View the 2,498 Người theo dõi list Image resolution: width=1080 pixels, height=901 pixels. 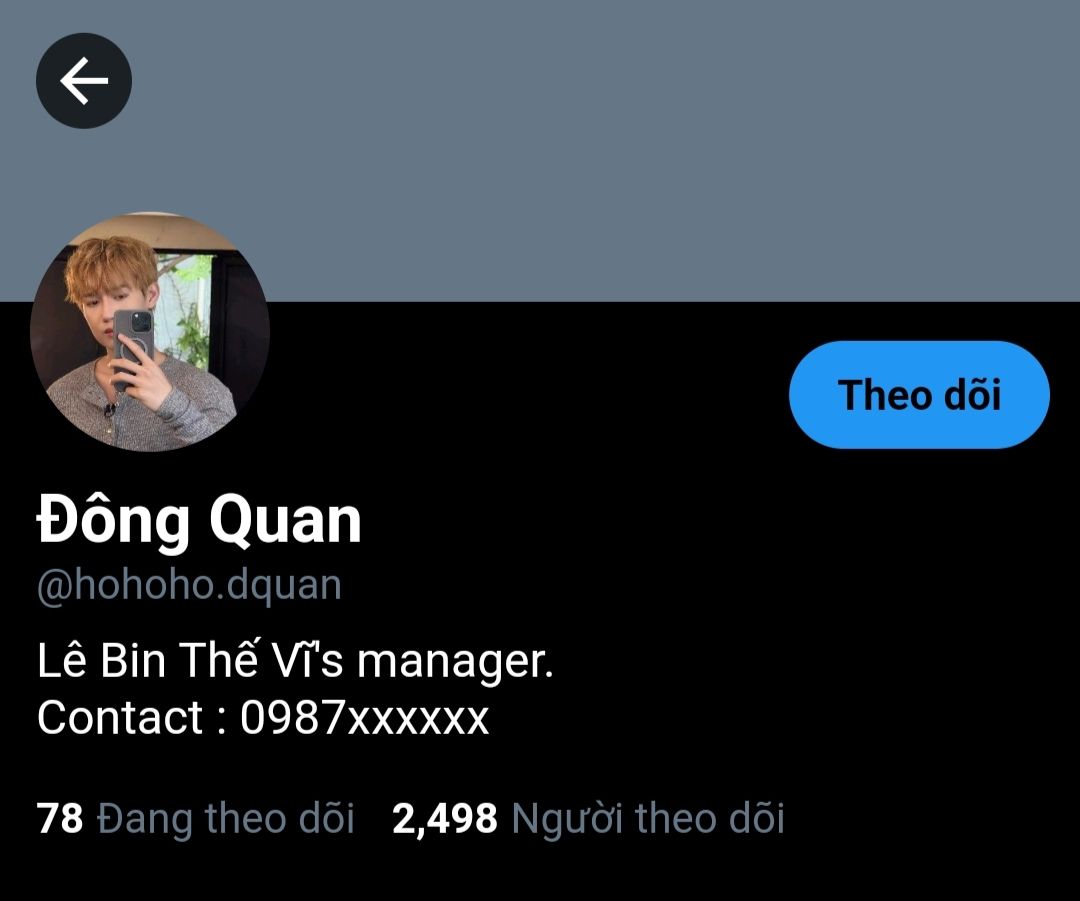click(x=588, y=818)
